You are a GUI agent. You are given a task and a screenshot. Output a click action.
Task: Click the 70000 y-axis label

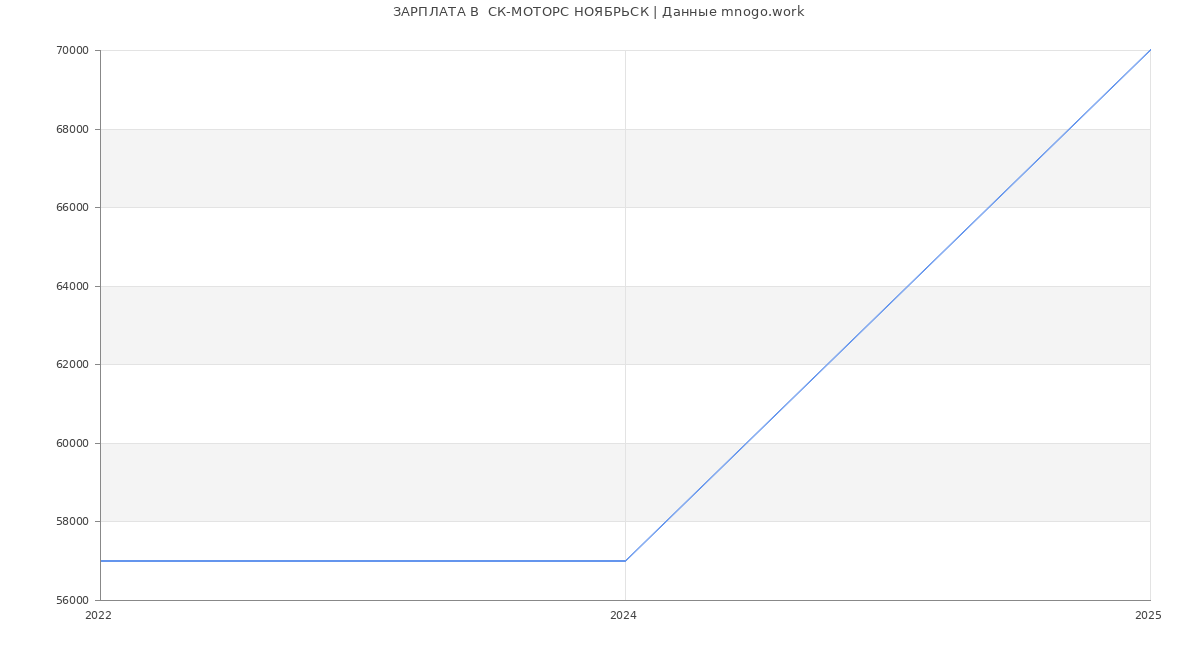pyautogui.click(x=72, y=51)
